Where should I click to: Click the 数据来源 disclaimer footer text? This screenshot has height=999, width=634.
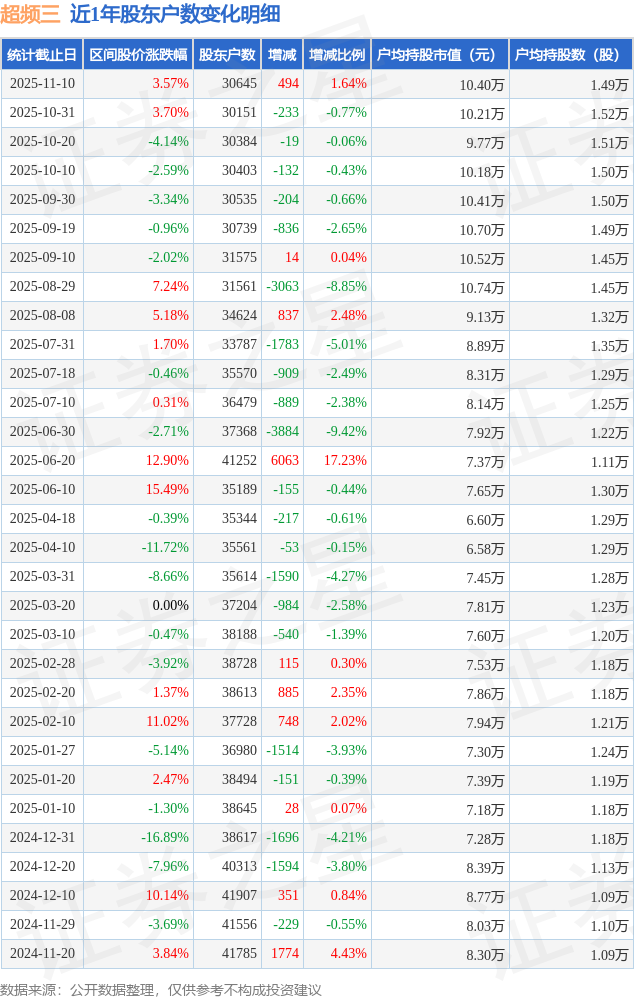161,989
